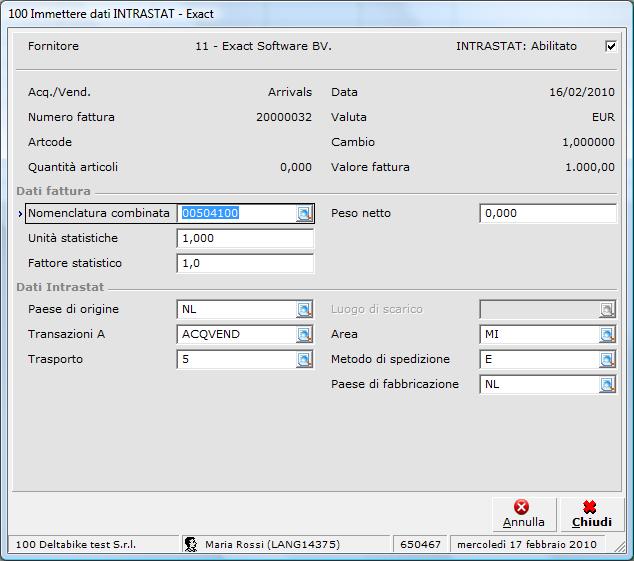Open Metodo di spedizione lookup icon

(x=607, y=359)
